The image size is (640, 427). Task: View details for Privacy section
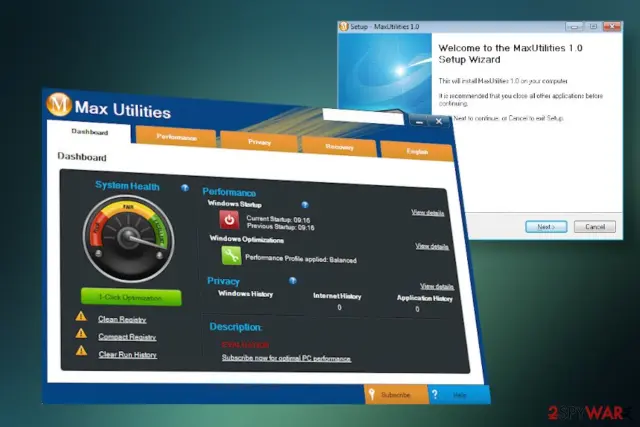(x=437, y=286)
